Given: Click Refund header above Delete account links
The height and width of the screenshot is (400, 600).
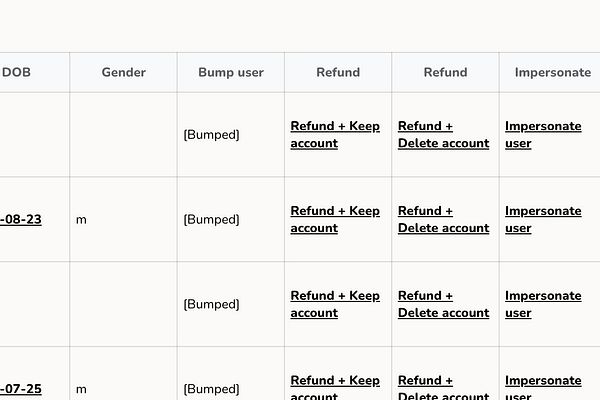Looking at the screenshot, I should coord(445,72).
